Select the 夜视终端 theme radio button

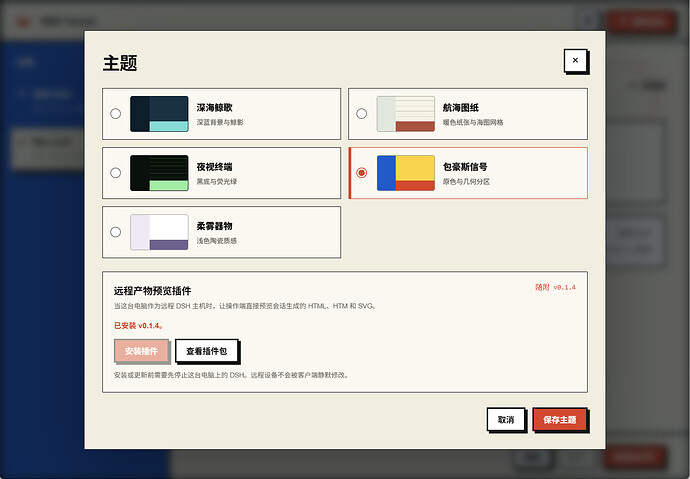tap(115, 172)
